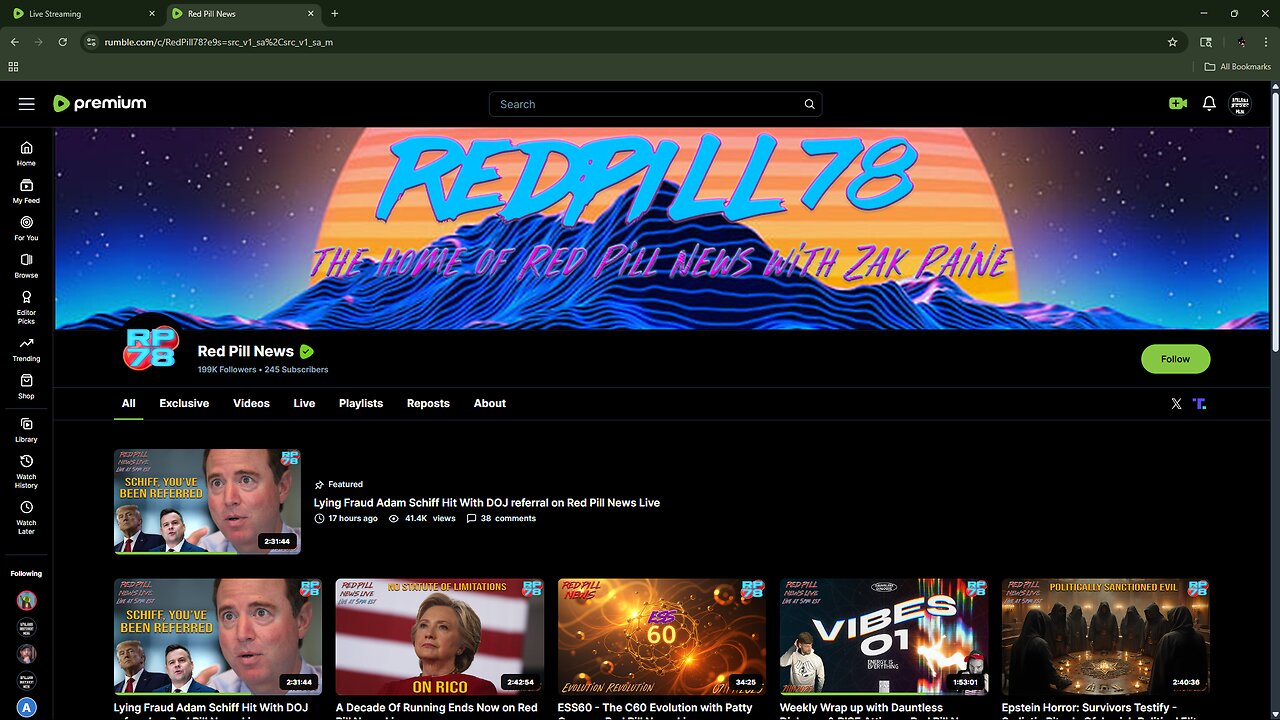This screenshot has width=1280, height=720.
Task: Bookmark this page with star icon
Action: 1172,42
